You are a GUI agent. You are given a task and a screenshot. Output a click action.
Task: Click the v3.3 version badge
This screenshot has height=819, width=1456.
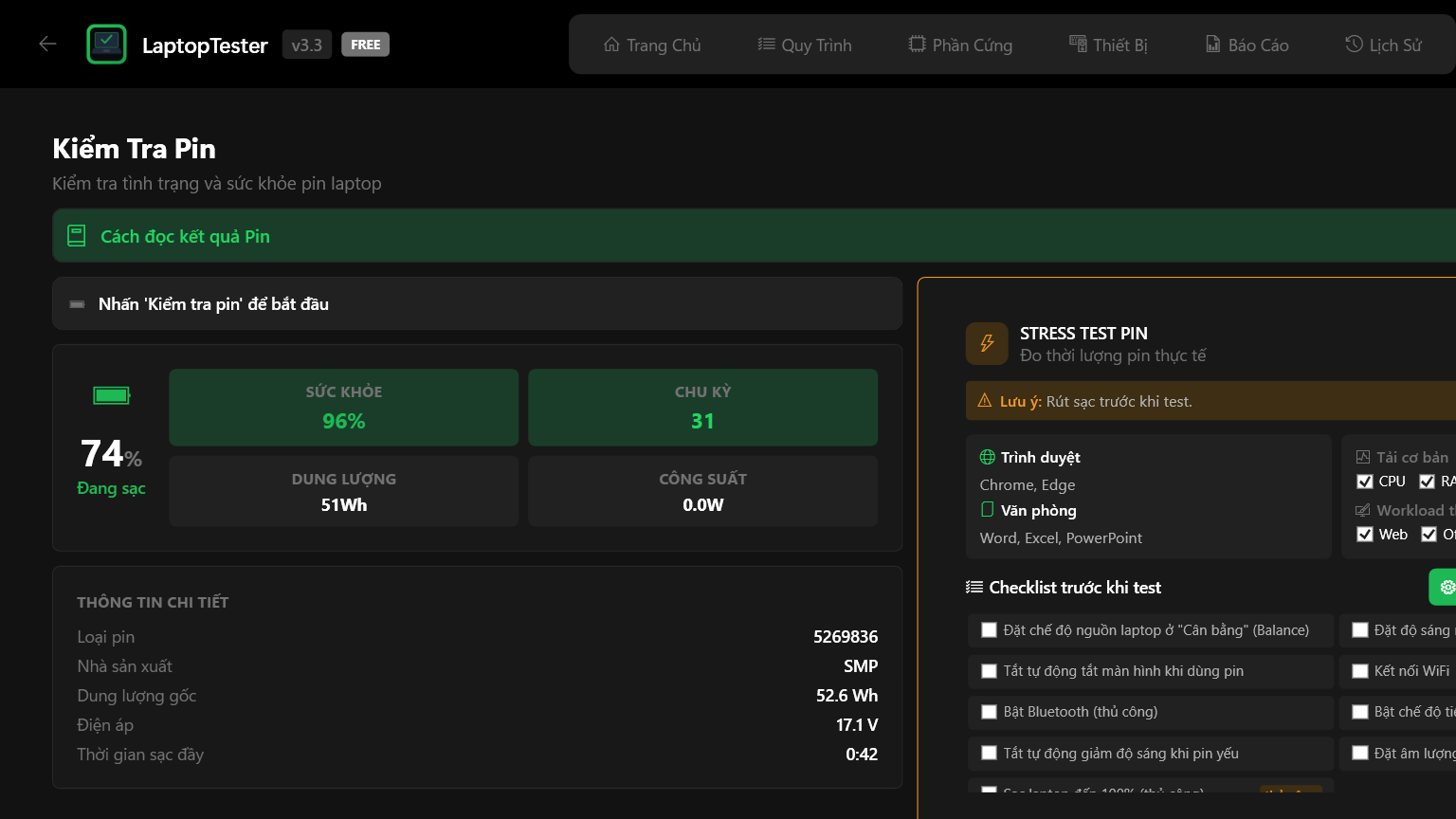click(x=306, y=45)
